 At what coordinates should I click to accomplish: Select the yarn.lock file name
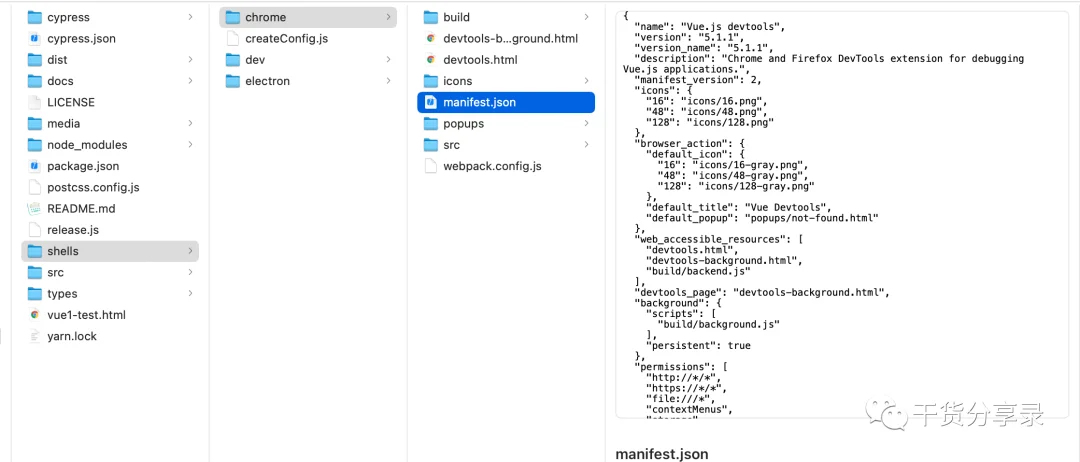pos(72,337)
